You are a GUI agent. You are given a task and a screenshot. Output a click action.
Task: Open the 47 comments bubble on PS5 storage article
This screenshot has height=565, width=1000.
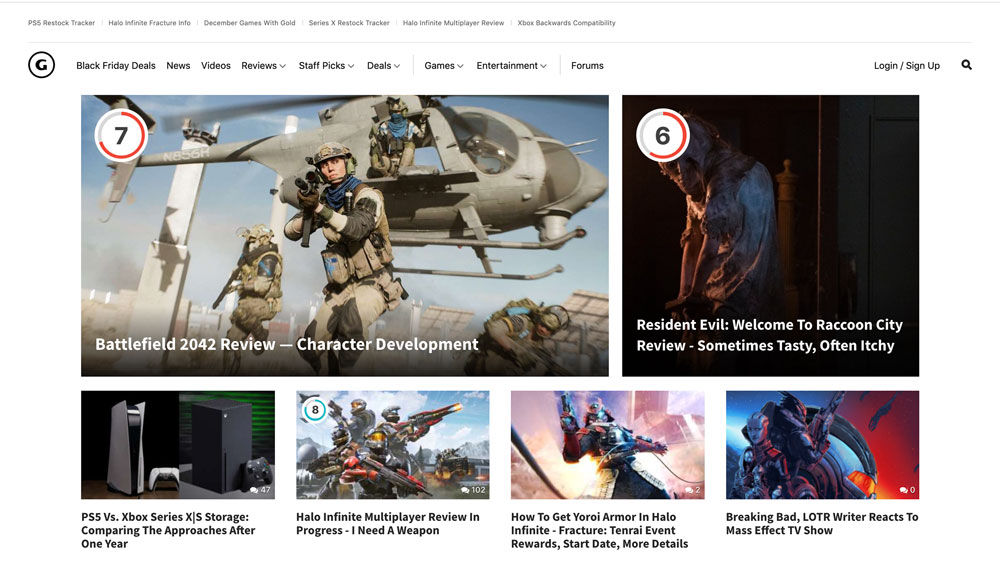point(260,490)
